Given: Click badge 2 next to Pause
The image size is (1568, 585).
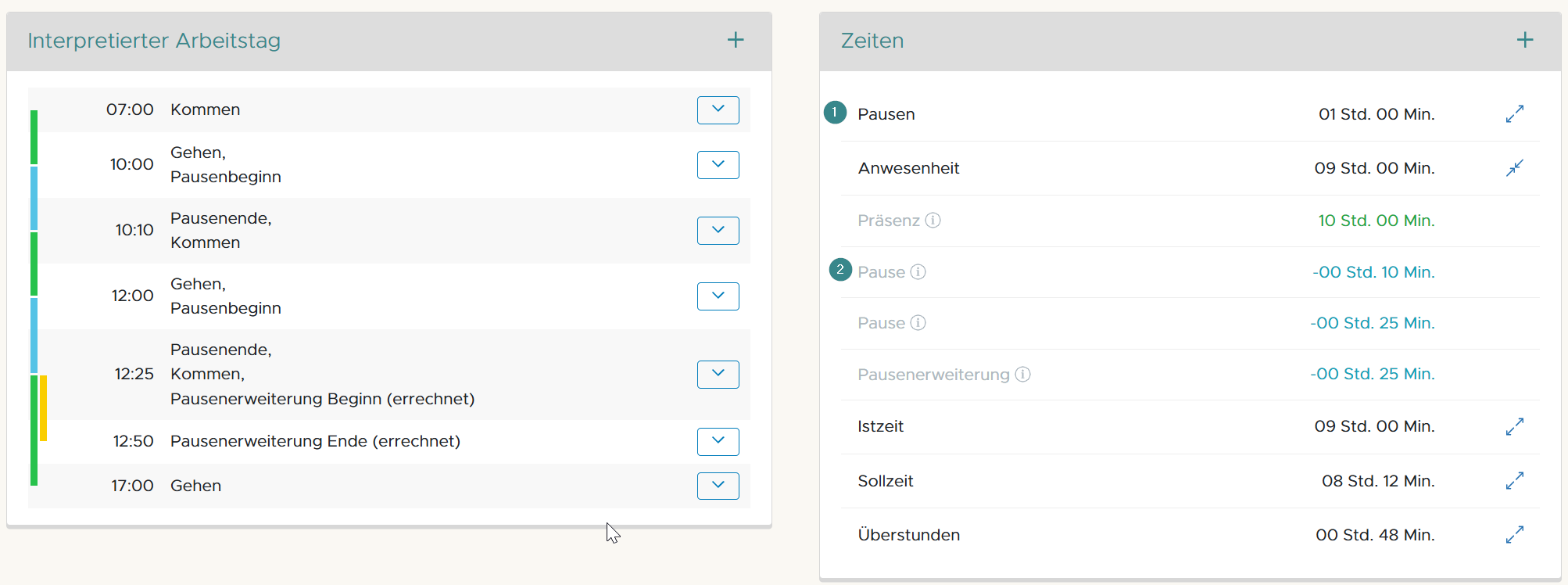Looking at the screenshot, I should pos(839,269).
